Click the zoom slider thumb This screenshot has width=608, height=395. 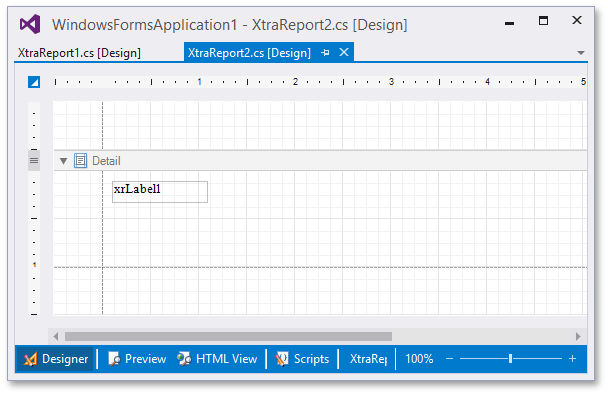click(x=510, y=359)
